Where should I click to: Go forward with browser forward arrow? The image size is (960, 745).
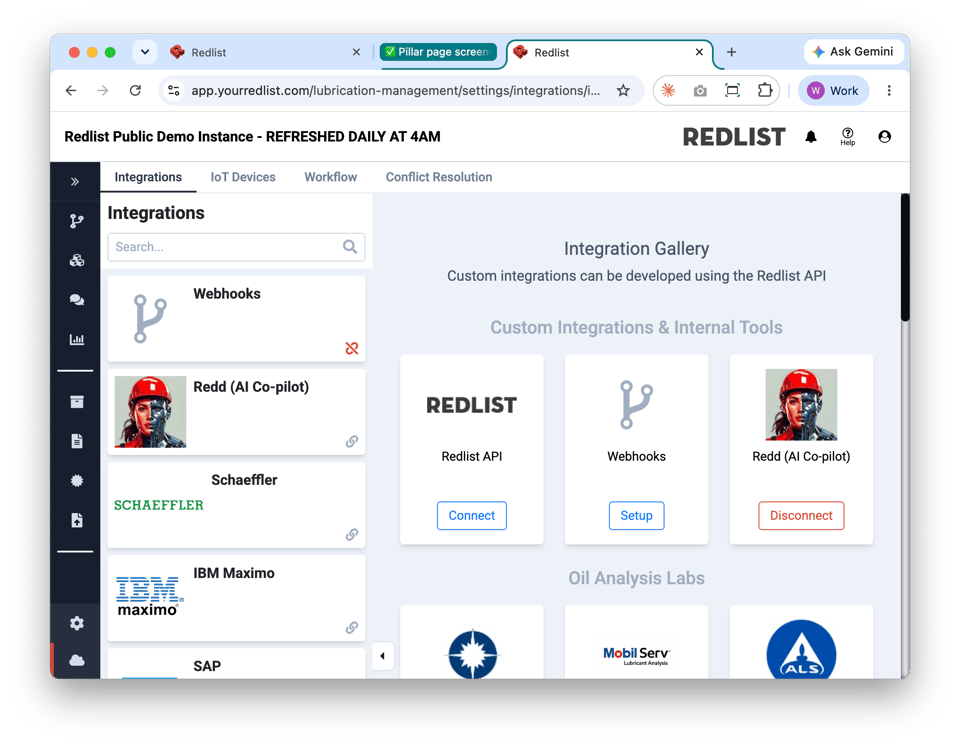coord(103,91)
